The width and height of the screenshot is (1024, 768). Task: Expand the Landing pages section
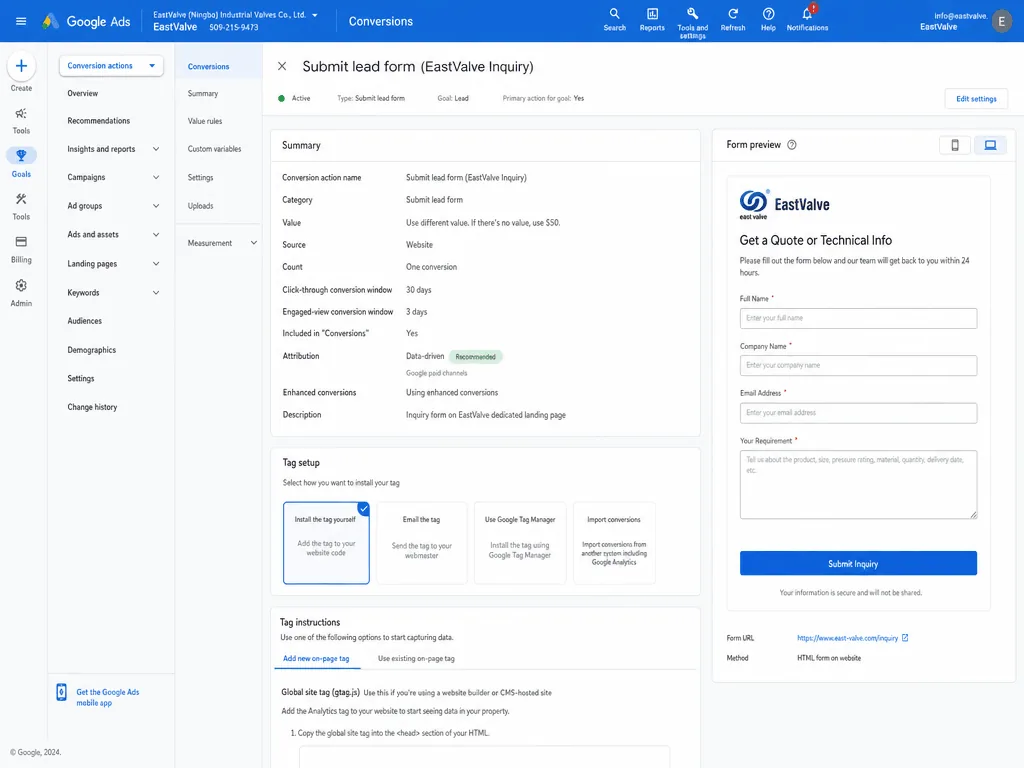(156, 264)
